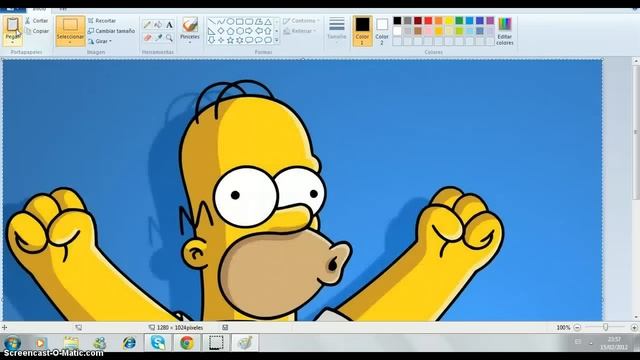Select the Magnifier tool
Image resolution: width=640 pixels, height=360 pixels.
169,38
